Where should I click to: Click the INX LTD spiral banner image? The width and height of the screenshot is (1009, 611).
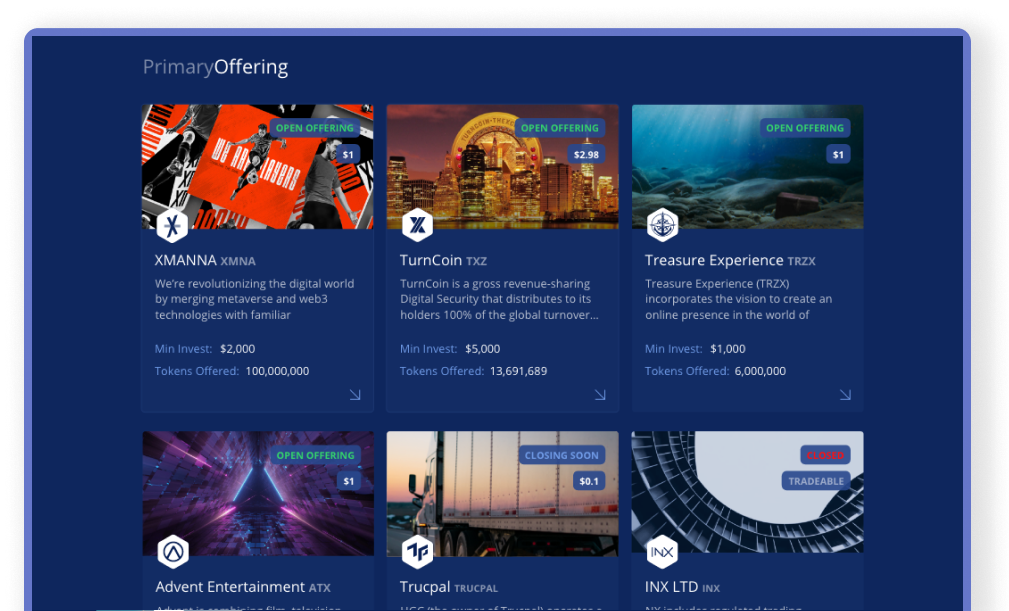[748, 493]
